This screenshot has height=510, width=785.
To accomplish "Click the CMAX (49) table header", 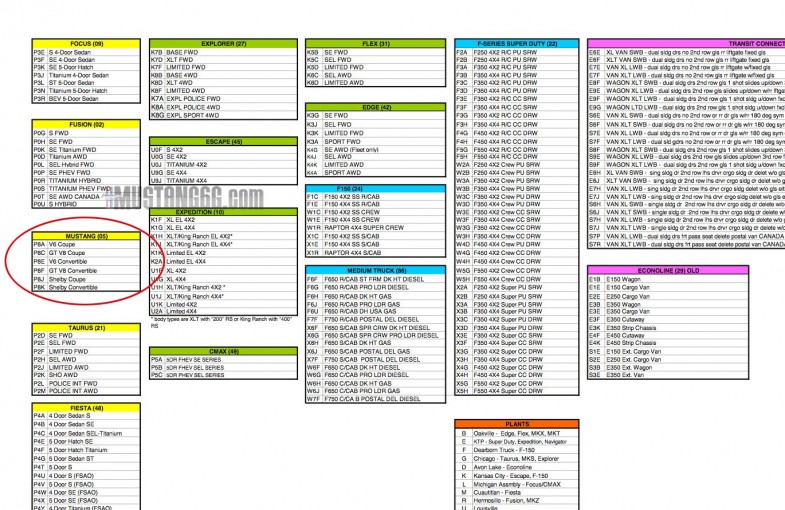I will pyautogui.click(x=223, y=351).
